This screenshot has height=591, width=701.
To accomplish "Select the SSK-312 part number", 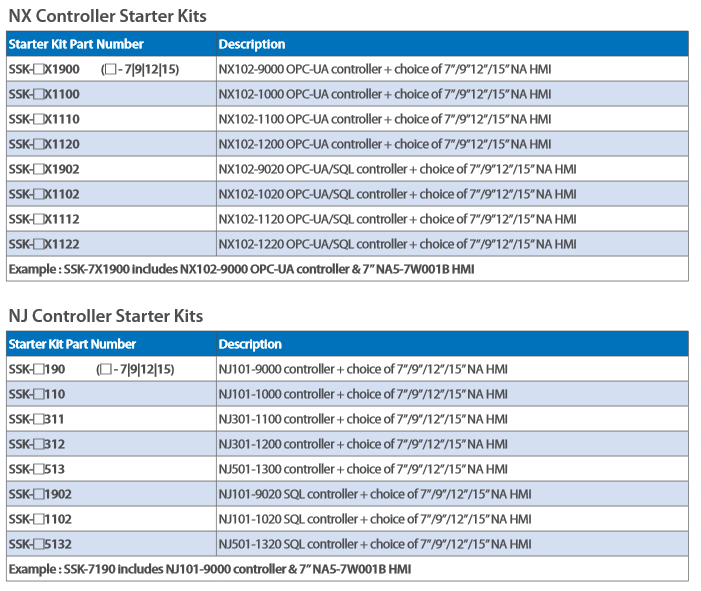I will click(x=37, y=444).
